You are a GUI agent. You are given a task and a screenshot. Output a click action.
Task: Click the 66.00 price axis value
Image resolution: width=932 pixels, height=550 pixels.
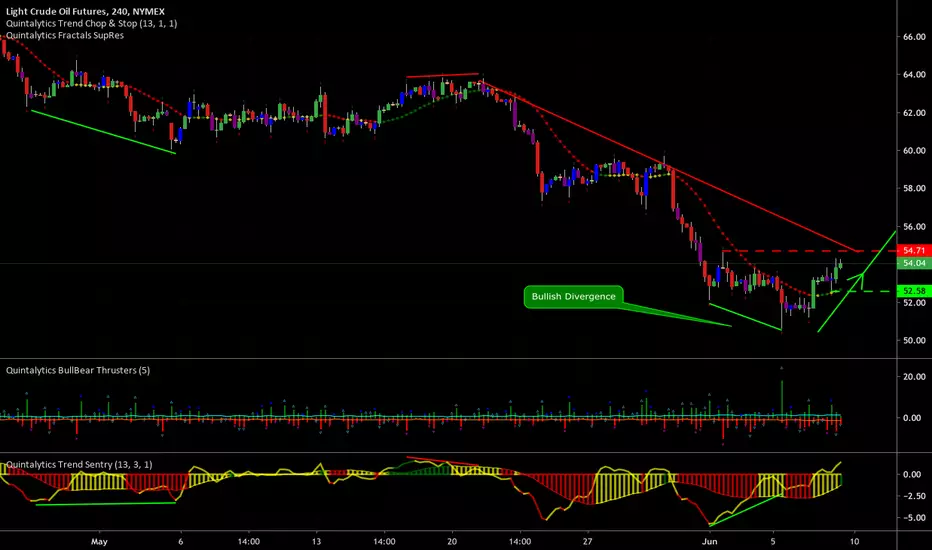coord(914,37)
